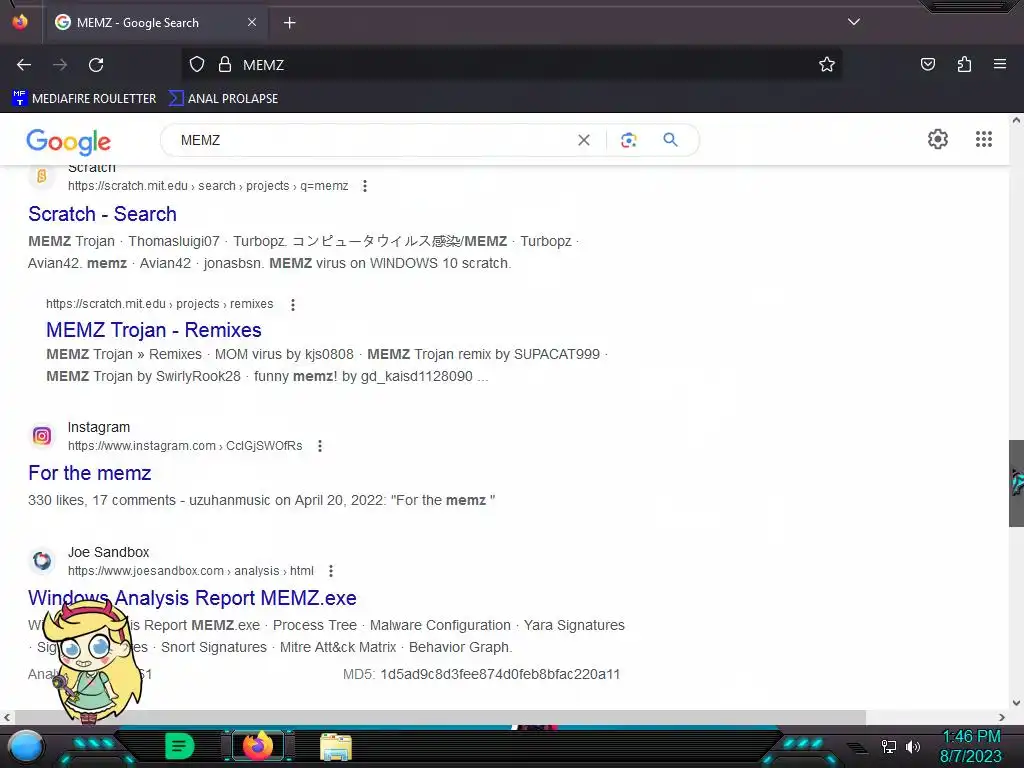1024x768 pixels.
Task: Click the MD5 hash value text
Action: click(500, 675)
